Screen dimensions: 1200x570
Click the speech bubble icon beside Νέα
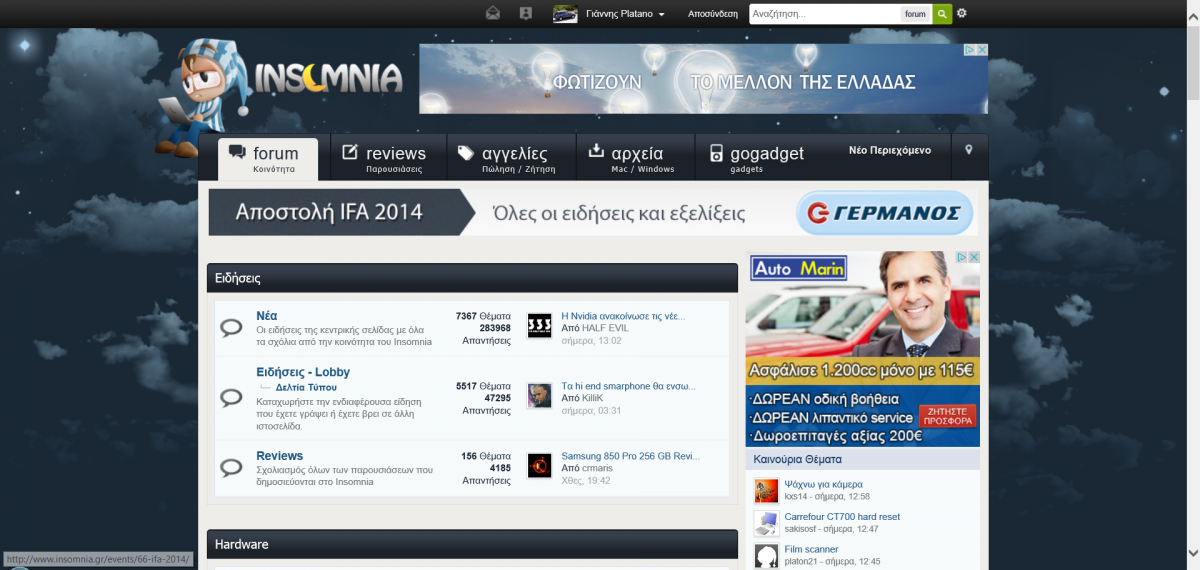(x=231, y=327)
